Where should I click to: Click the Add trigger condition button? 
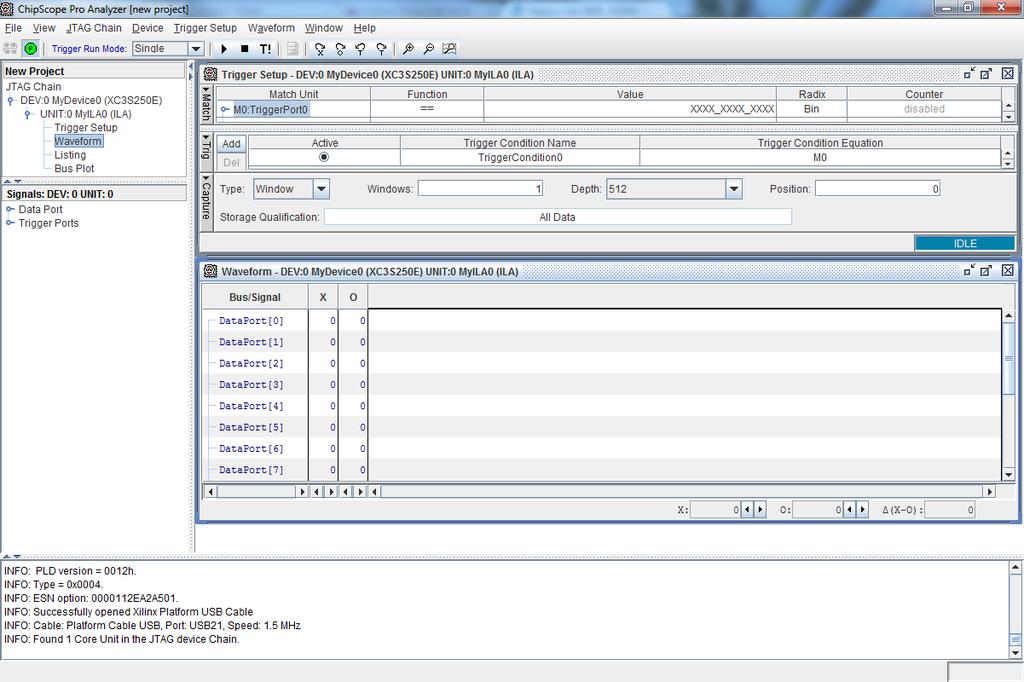point(231,144)
